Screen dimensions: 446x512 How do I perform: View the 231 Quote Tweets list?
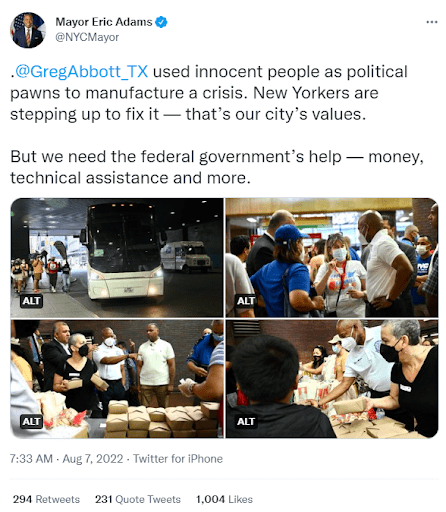138,499
